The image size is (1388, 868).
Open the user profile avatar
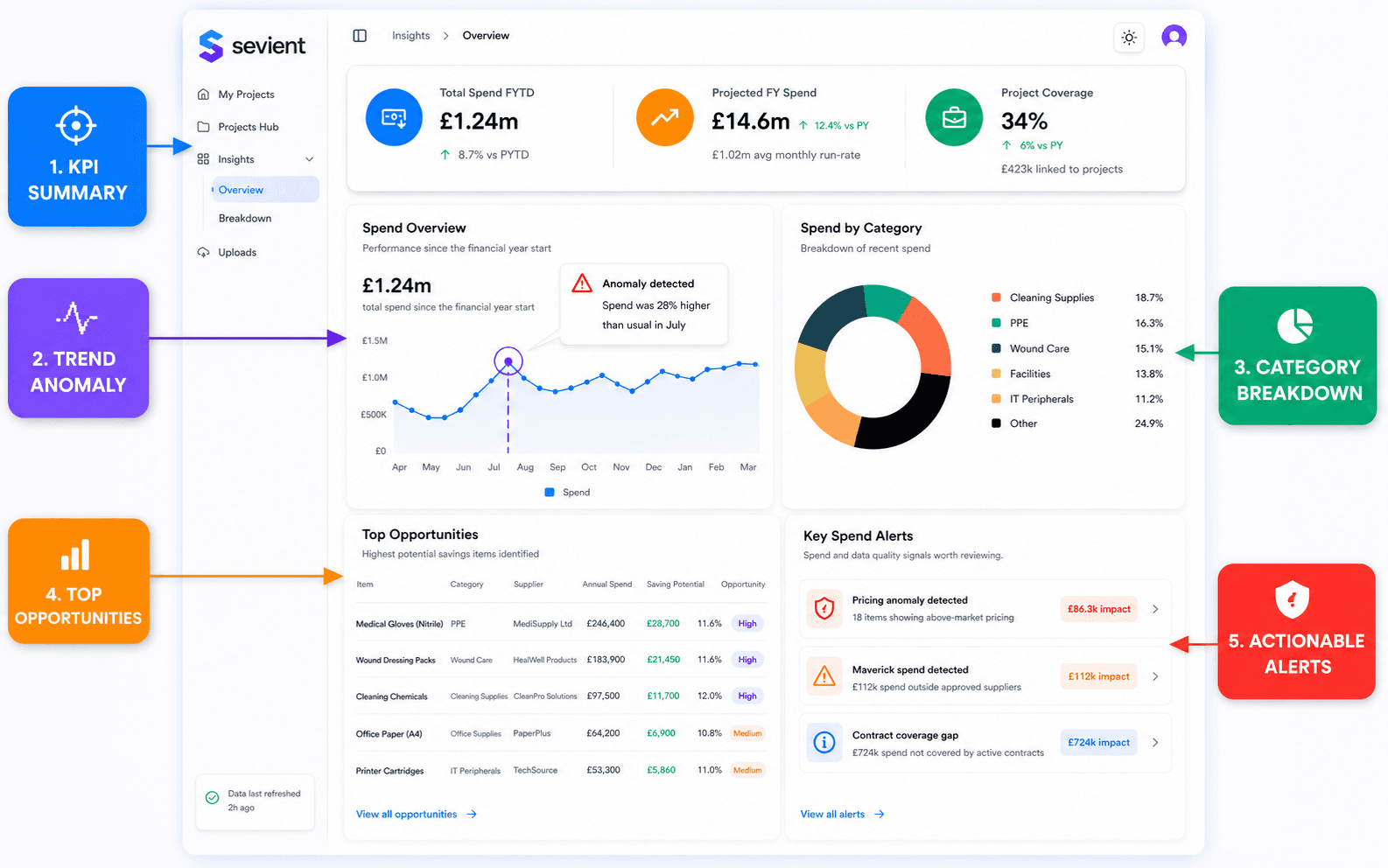coord(1174,37)
